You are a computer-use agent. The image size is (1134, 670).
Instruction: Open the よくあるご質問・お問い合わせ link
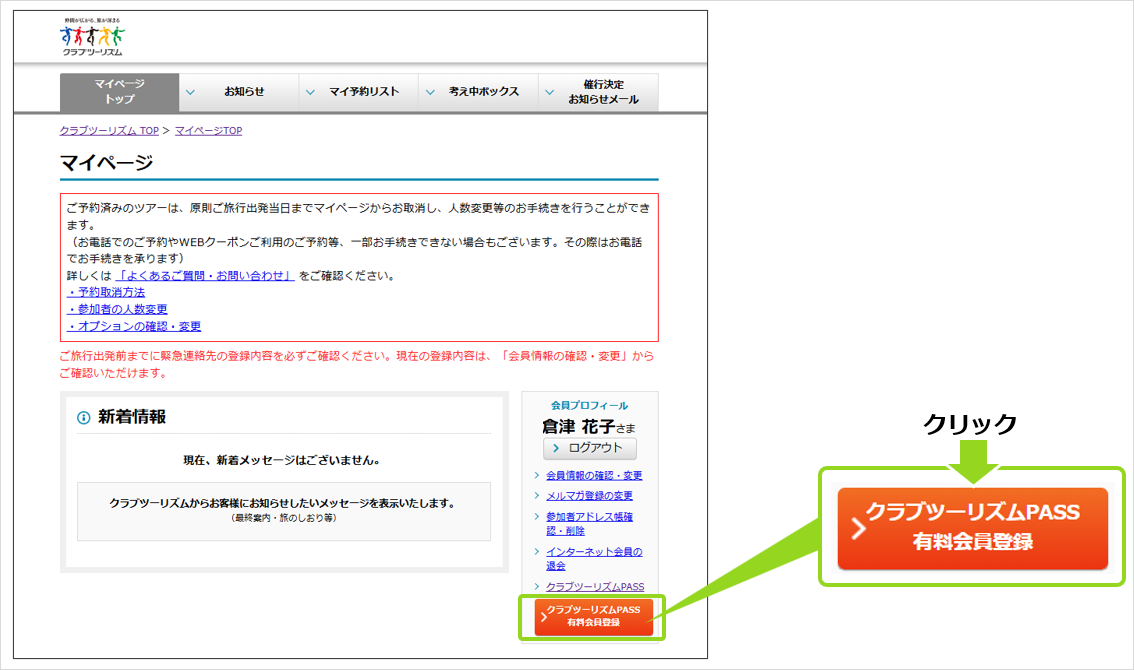click(205, 275)
